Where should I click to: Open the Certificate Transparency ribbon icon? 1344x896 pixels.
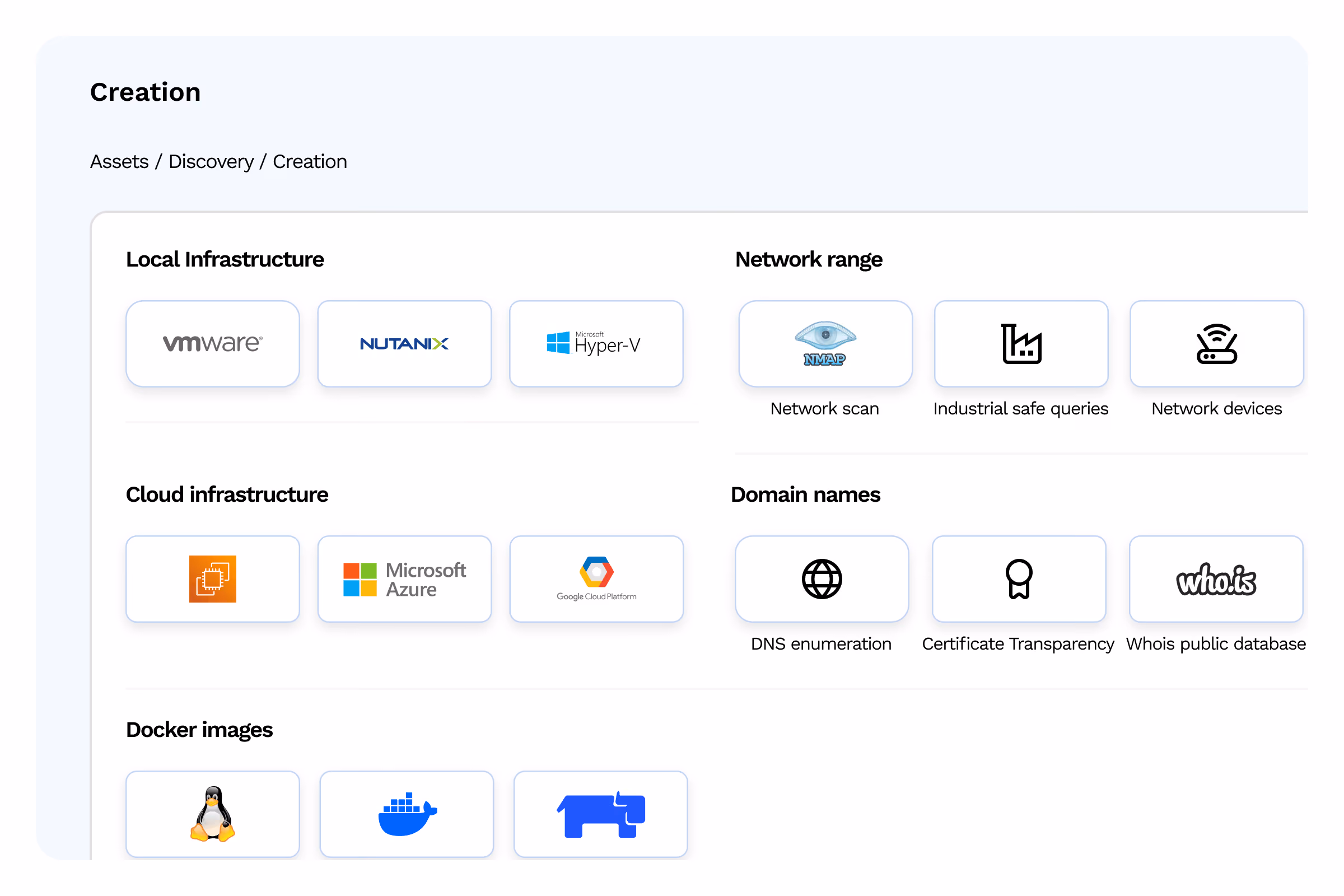tap(1019, 579)
